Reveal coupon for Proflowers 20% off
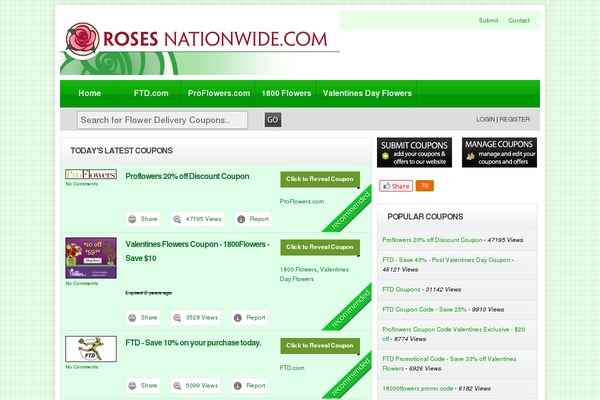 click(x=320, y=179)
